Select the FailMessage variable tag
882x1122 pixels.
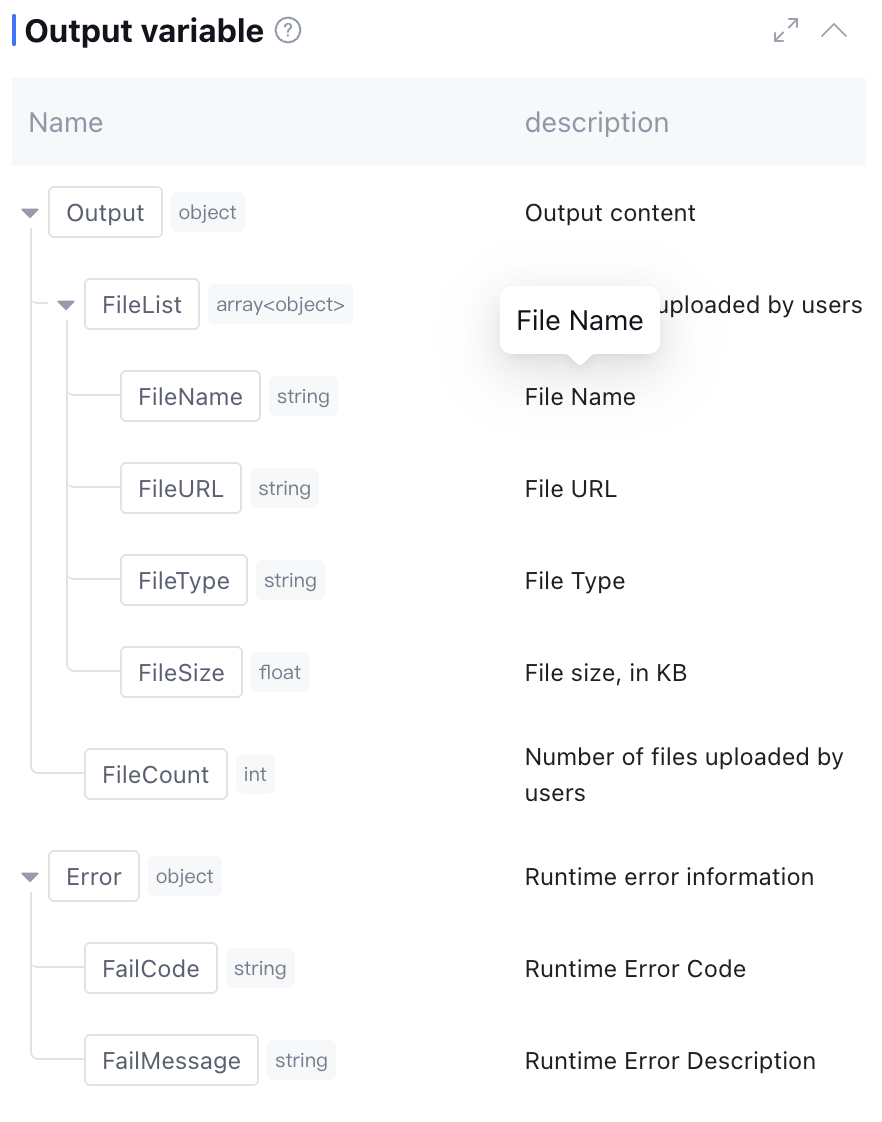coord(171,1061)
